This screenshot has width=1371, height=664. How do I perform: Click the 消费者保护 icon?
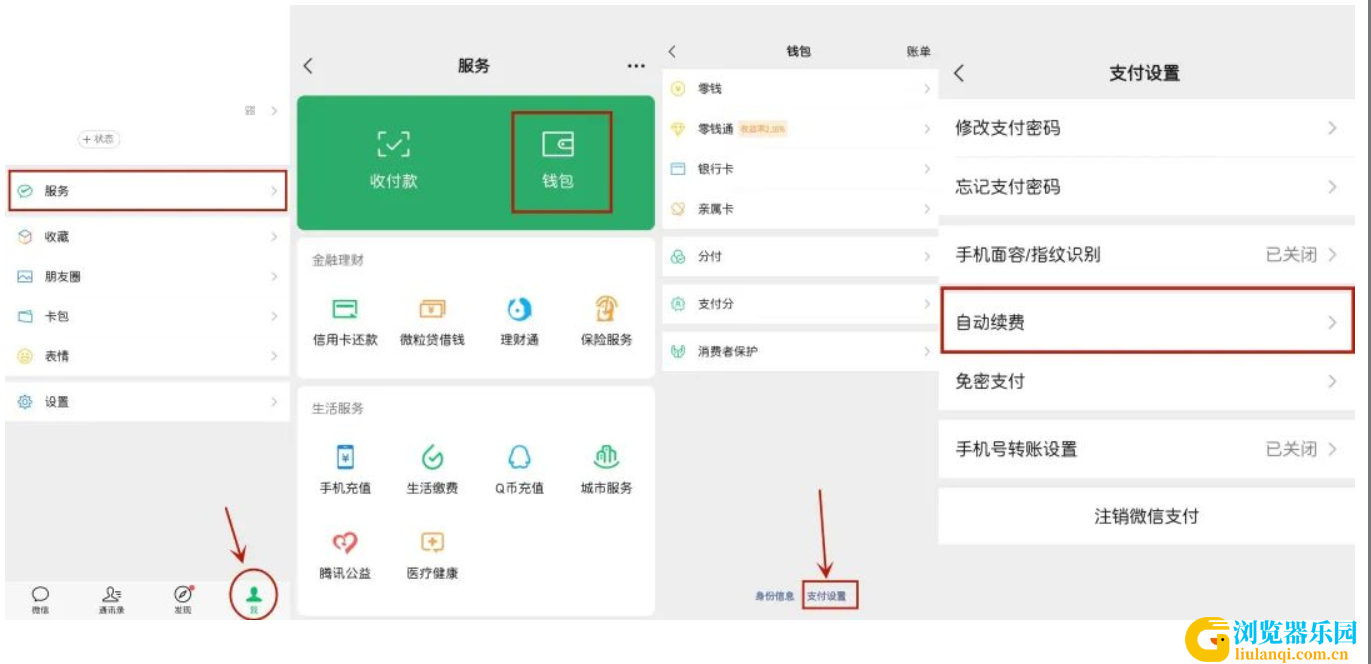pyautogui.click(x=678, y=352)
